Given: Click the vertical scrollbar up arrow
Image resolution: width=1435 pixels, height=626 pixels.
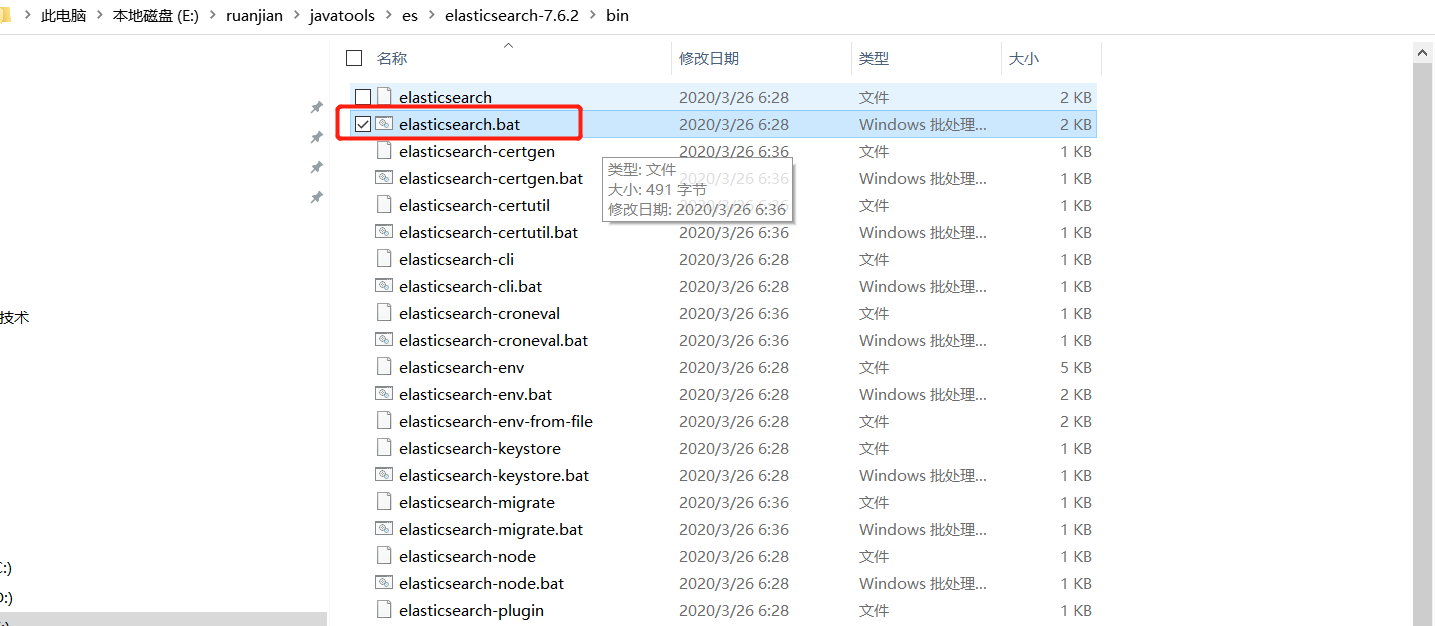Looking at the screenshot, I should 1424,52.
